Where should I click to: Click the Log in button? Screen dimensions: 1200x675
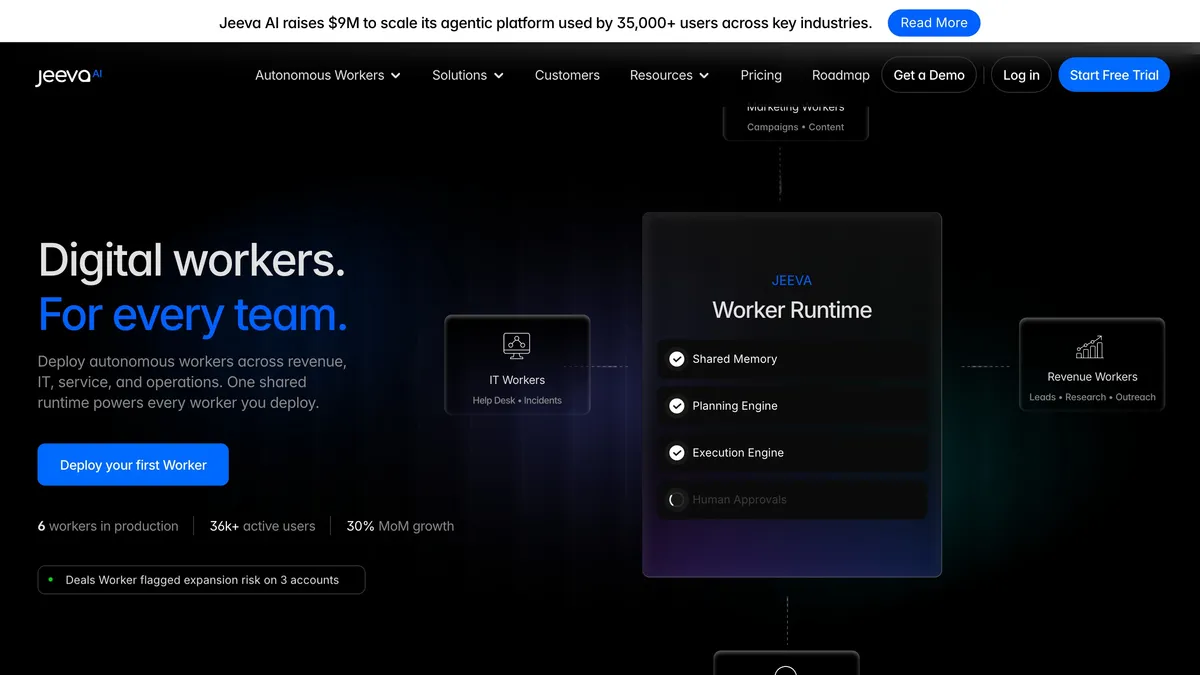(x=1021, y=75)
